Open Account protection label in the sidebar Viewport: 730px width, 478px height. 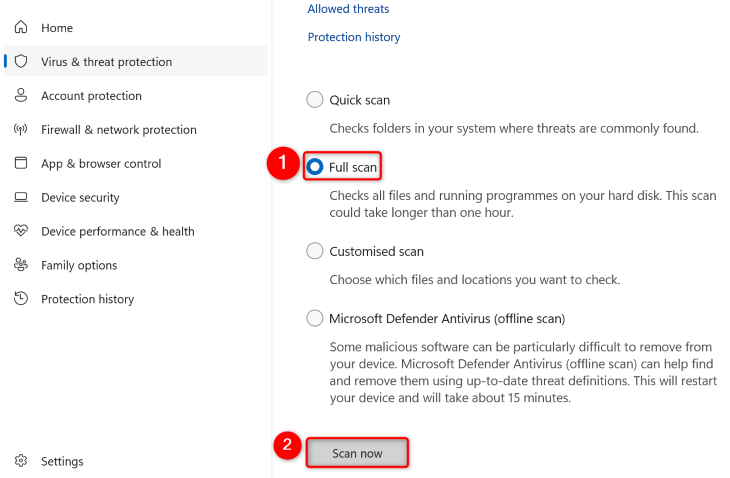[x=91, y=96]
